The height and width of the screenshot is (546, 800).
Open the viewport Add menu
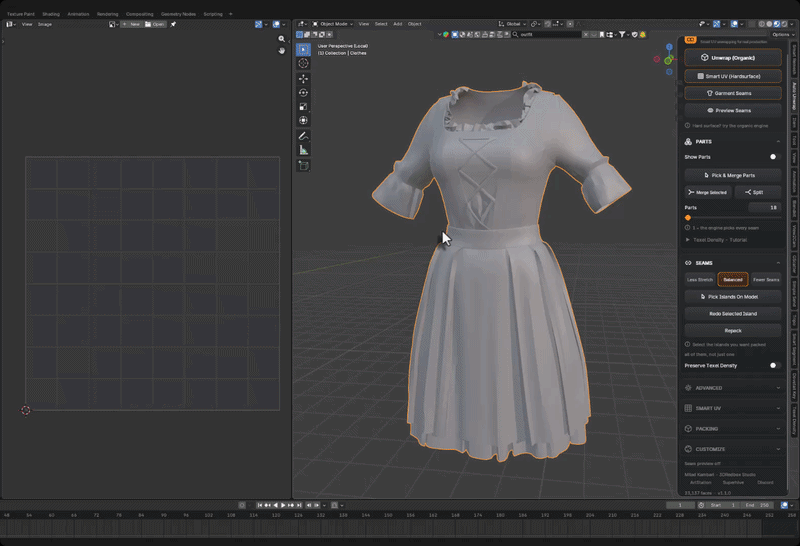point(397,24)
